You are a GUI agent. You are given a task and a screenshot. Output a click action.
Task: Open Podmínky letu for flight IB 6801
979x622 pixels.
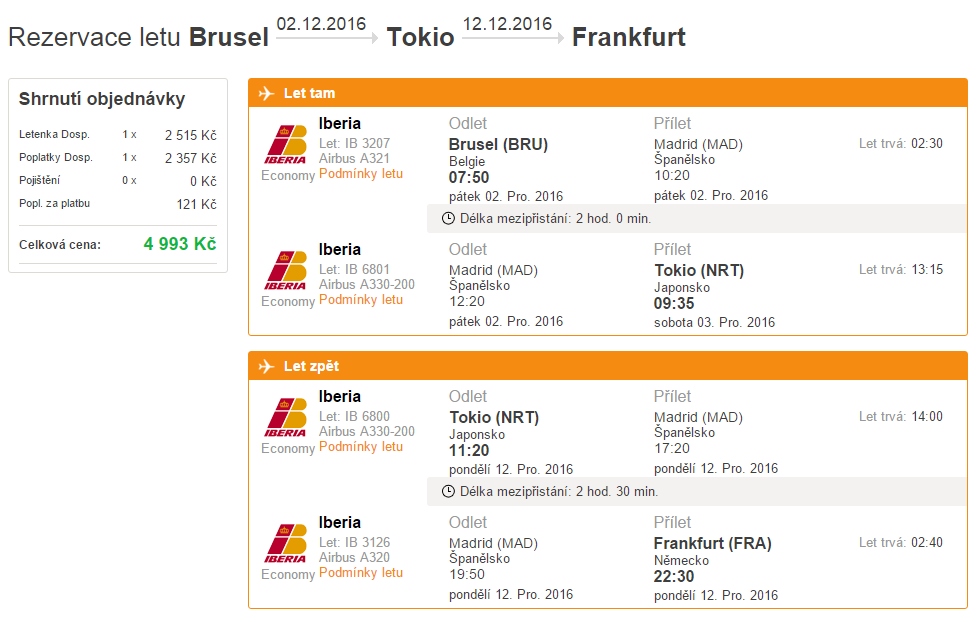pyautogui.click(x=361, y=300)
